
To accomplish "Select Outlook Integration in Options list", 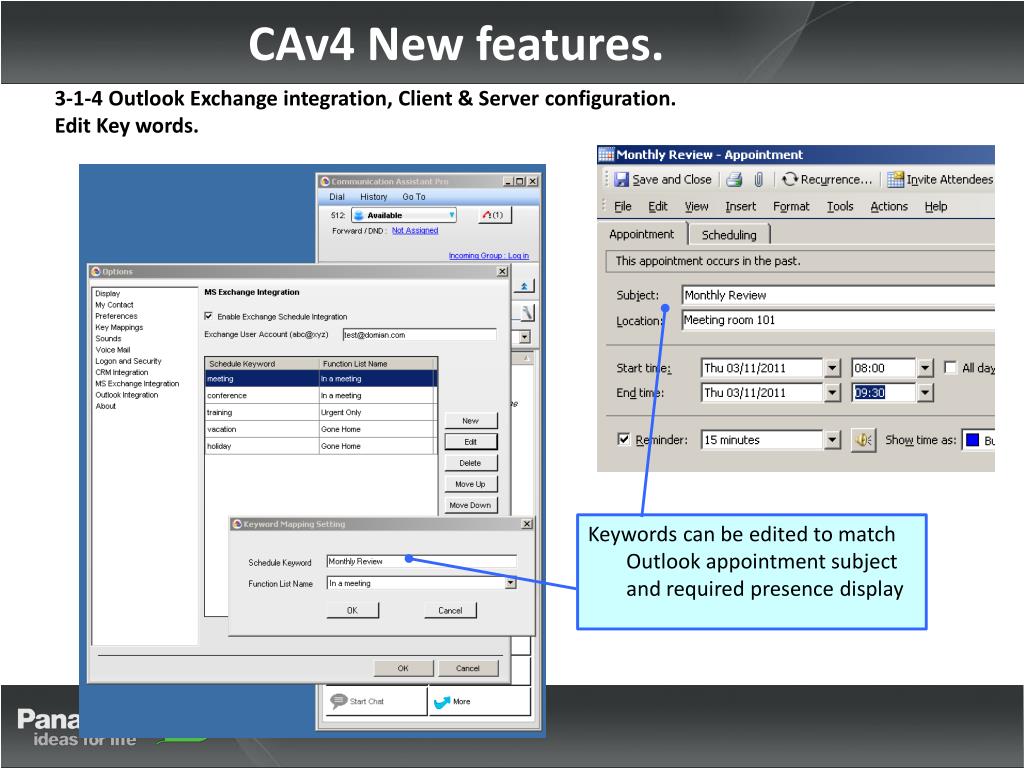I will 127,394.
